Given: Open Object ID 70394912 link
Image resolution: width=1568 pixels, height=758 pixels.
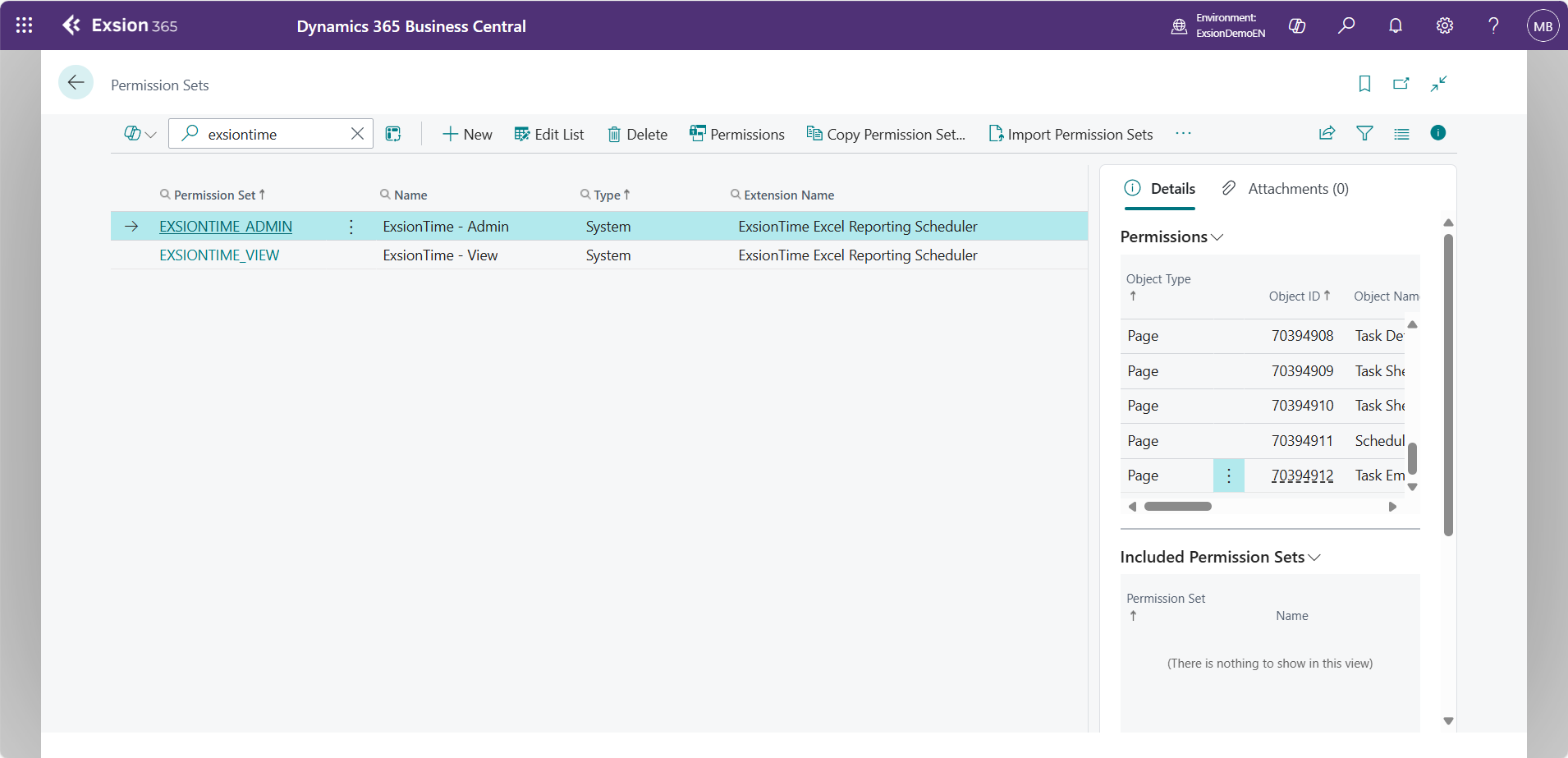Looking at the screenshot, I should click(1303, 475).
